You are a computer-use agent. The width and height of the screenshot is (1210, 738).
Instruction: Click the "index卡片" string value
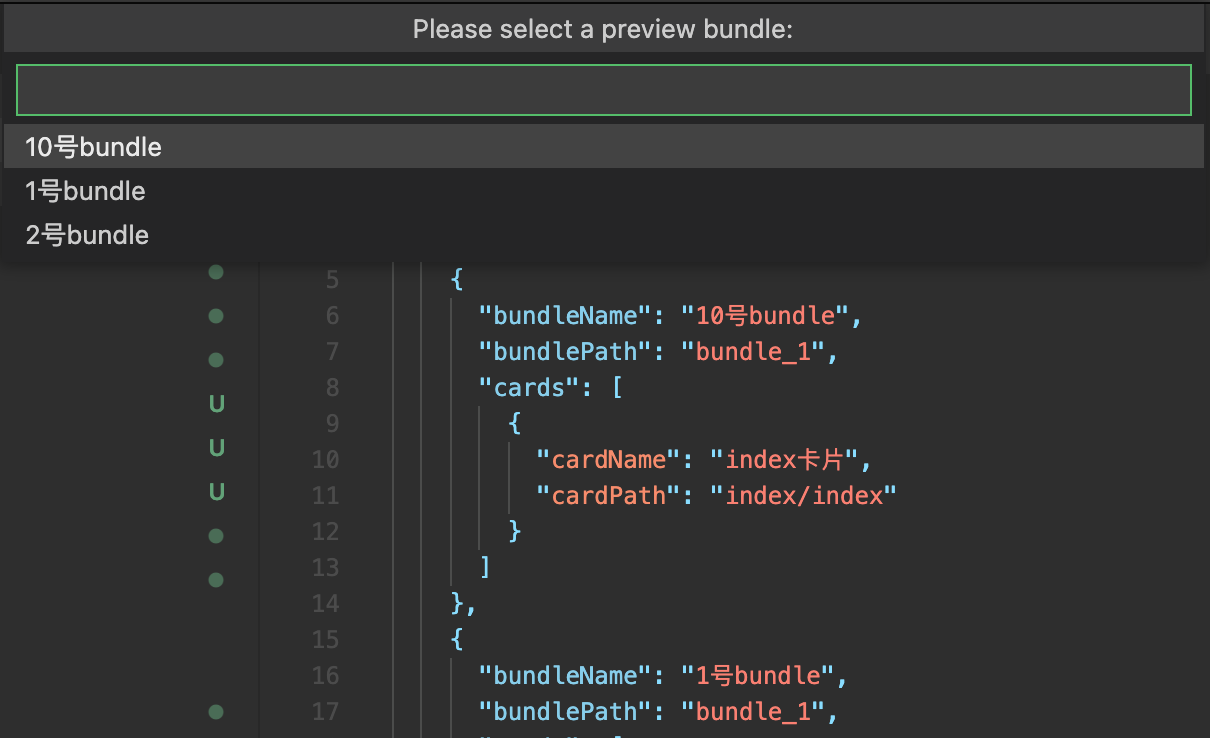[786, 460]
